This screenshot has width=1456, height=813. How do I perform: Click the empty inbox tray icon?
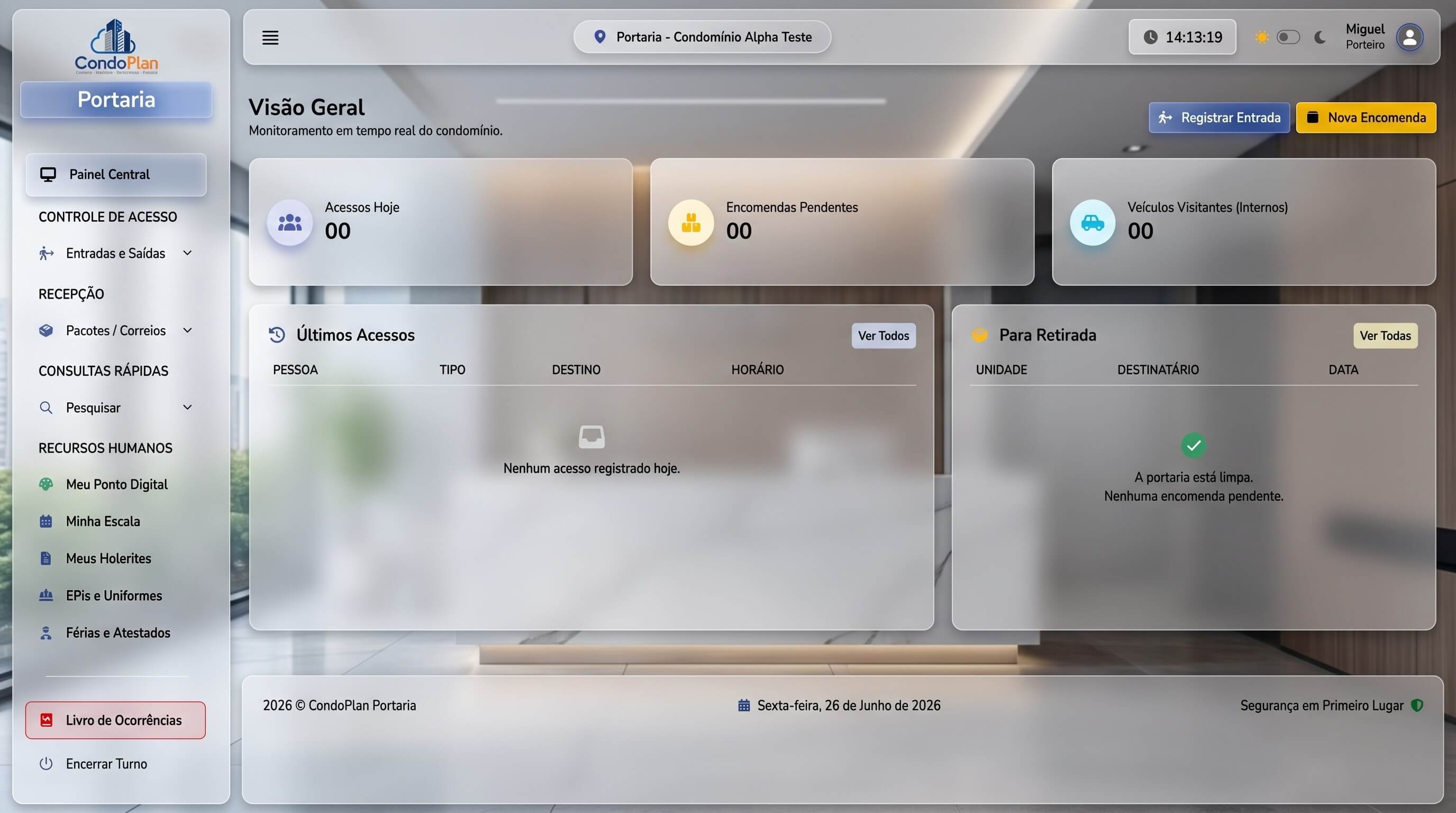point(592,437)
